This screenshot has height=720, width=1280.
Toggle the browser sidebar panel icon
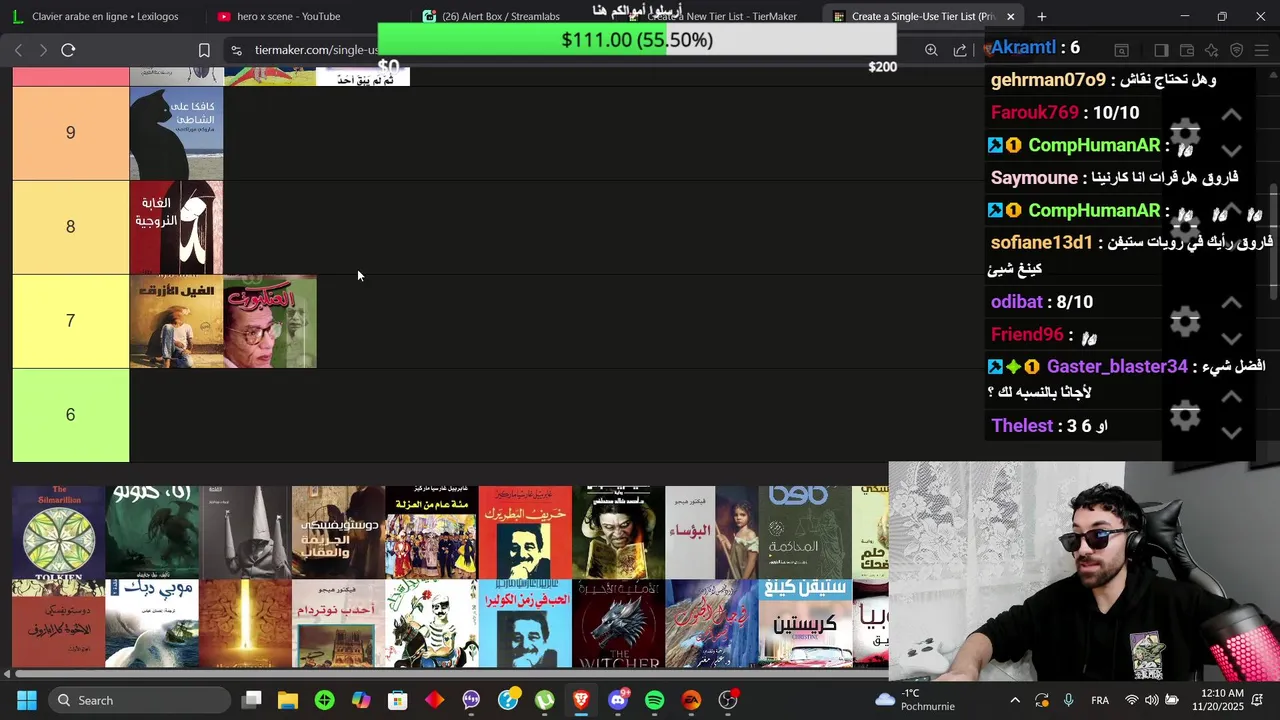tap(1161, 50)
